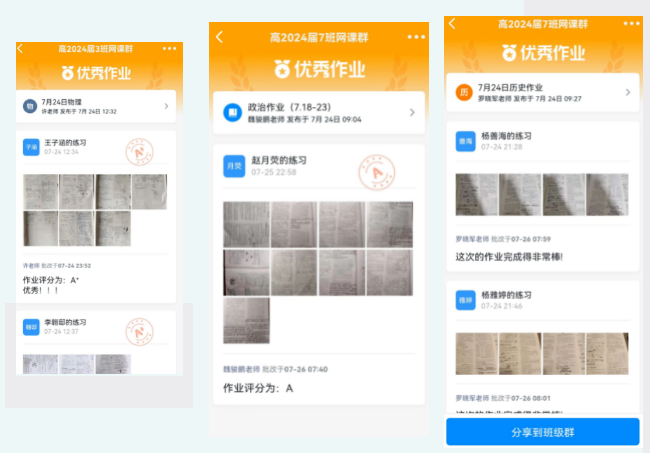Open 杨雅婷的练习 submission title
Viewport: 650px width, 453px height.
pyautogui.click(x=506, y=295)
